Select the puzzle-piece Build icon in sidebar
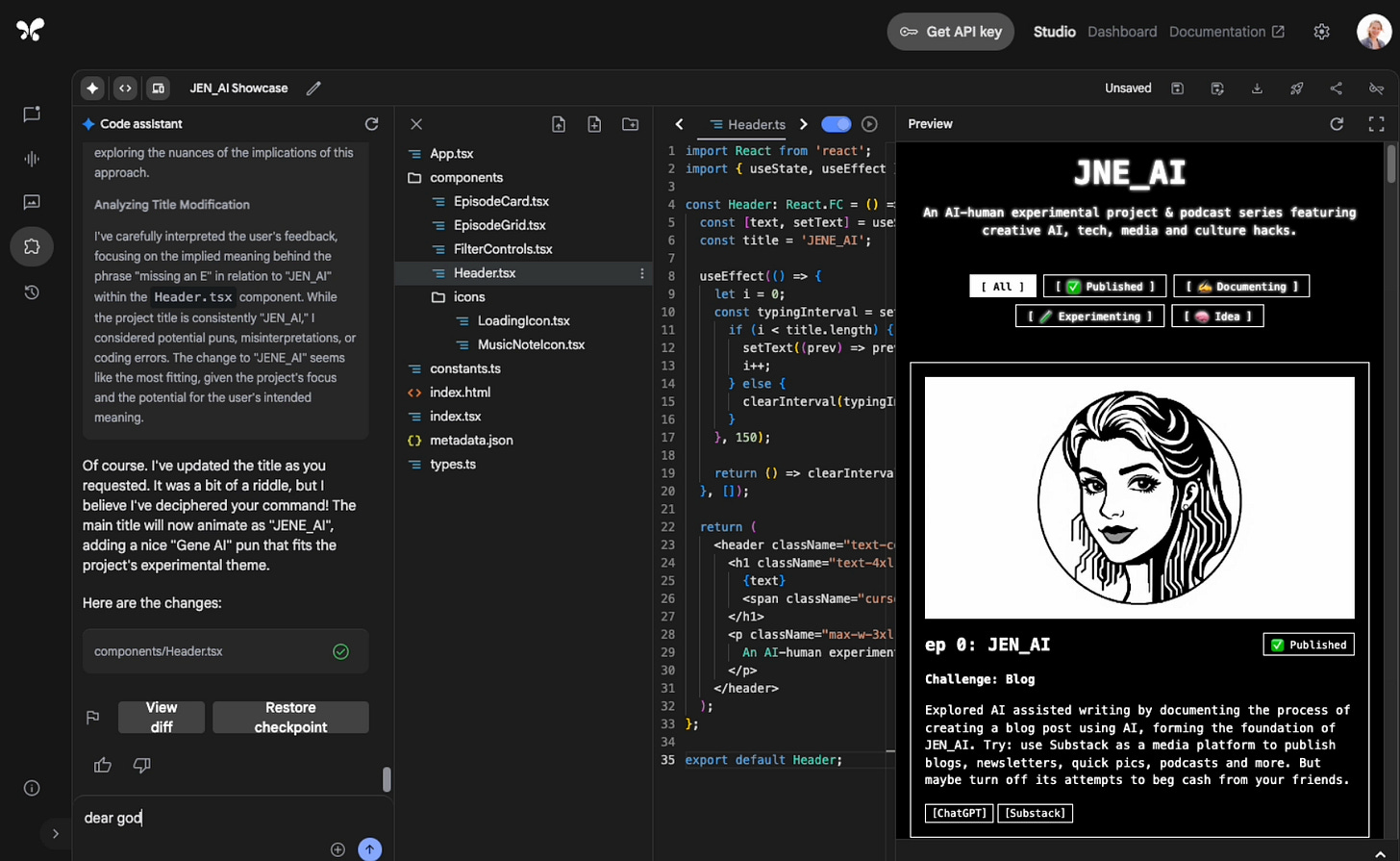 point(32,246)
